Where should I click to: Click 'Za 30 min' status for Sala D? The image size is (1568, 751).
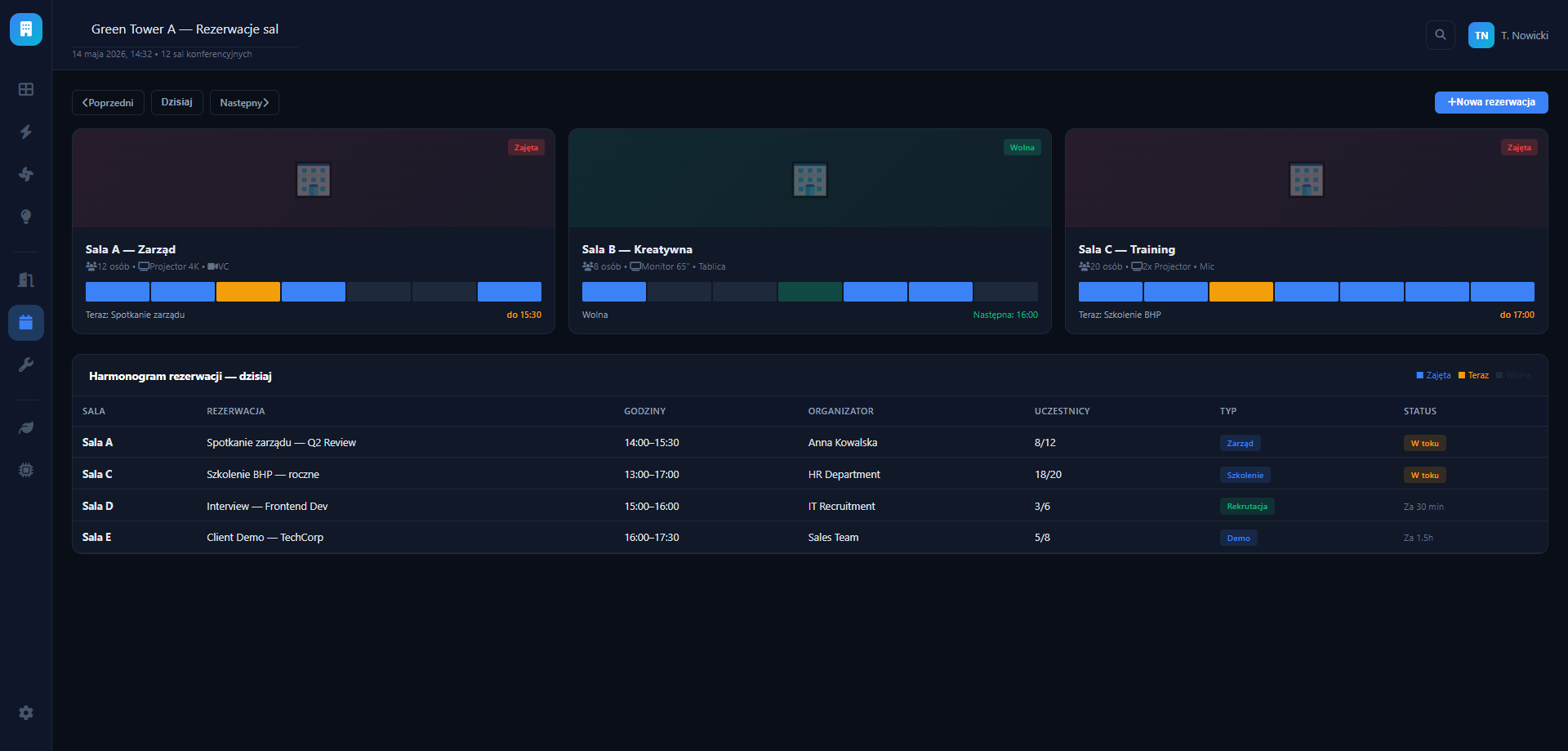tap(1423, 507)
